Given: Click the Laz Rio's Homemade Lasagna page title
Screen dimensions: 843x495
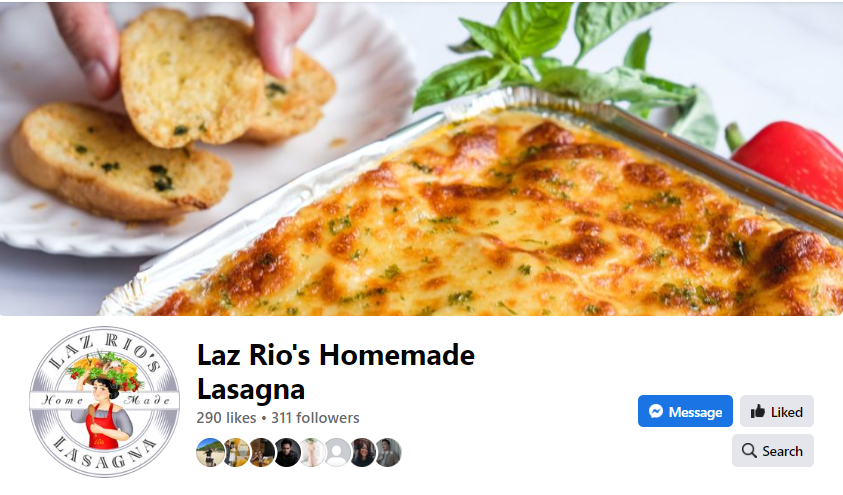Looking at the screenshot, I should pos(335,371).
